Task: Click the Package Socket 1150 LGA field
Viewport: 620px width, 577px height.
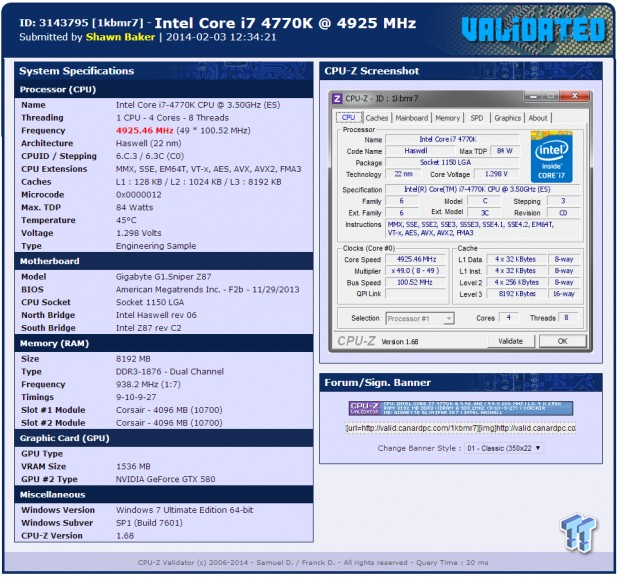Action: (x=452, y=163)
